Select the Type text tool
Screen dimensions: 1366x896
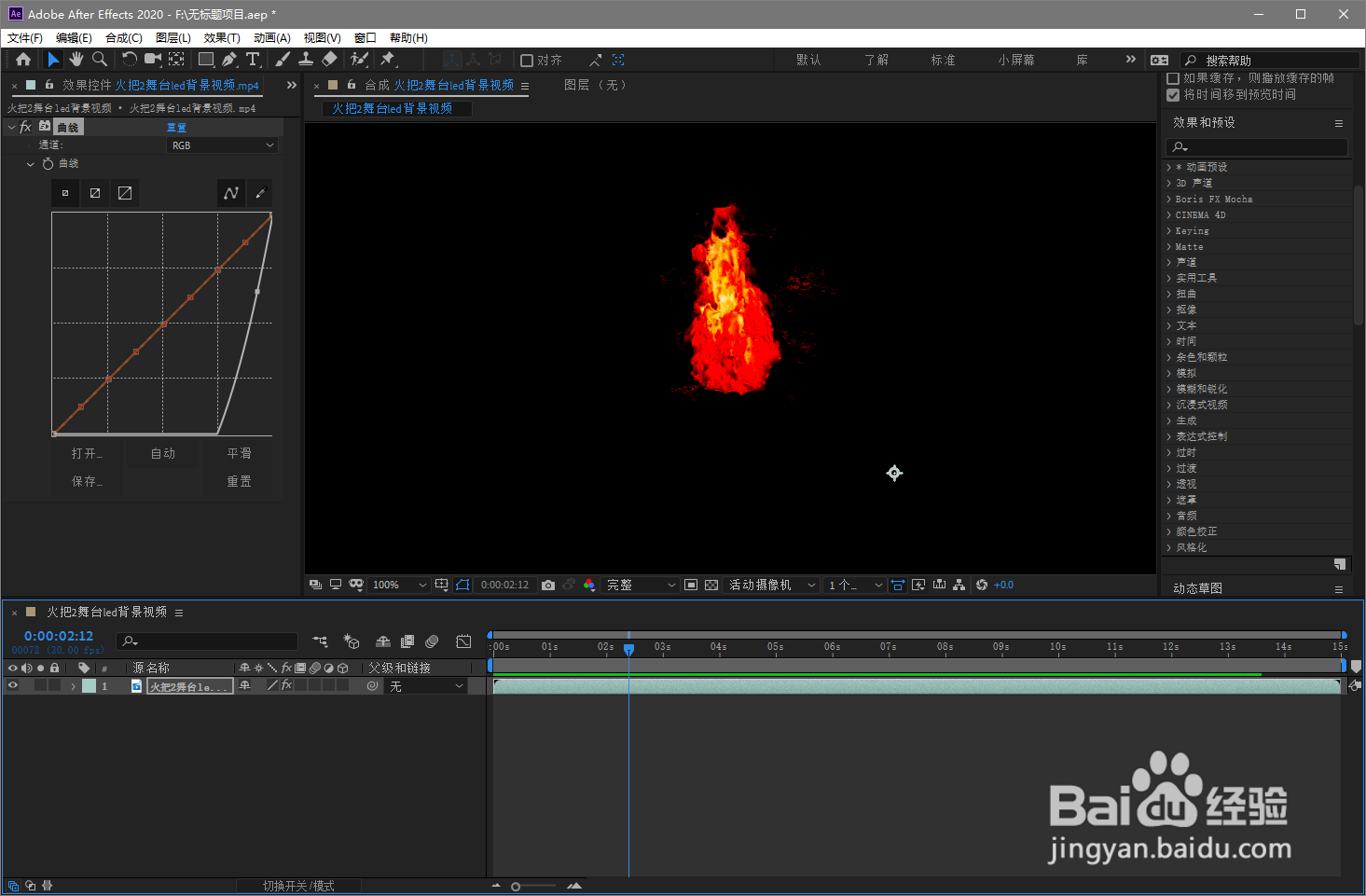click(x=253, y=60)
